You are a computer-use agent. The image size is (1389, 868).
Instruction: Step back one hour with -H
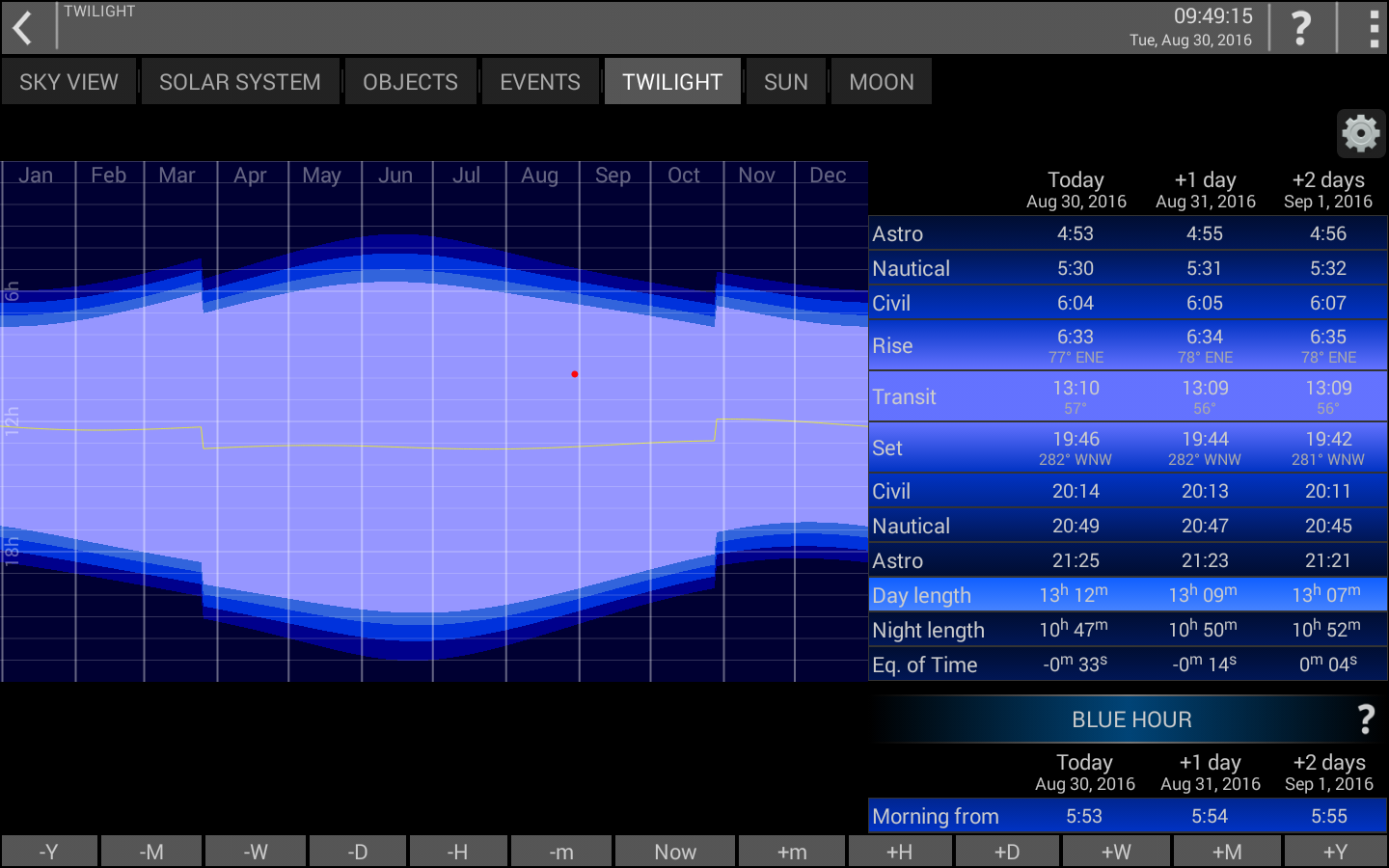458,852
